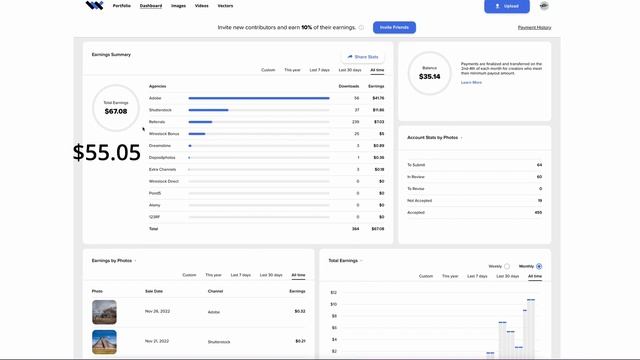Expand the Total Earnings dropdown
The height and width of the screenshot is (360, 640).
click(x=361, y=261)
